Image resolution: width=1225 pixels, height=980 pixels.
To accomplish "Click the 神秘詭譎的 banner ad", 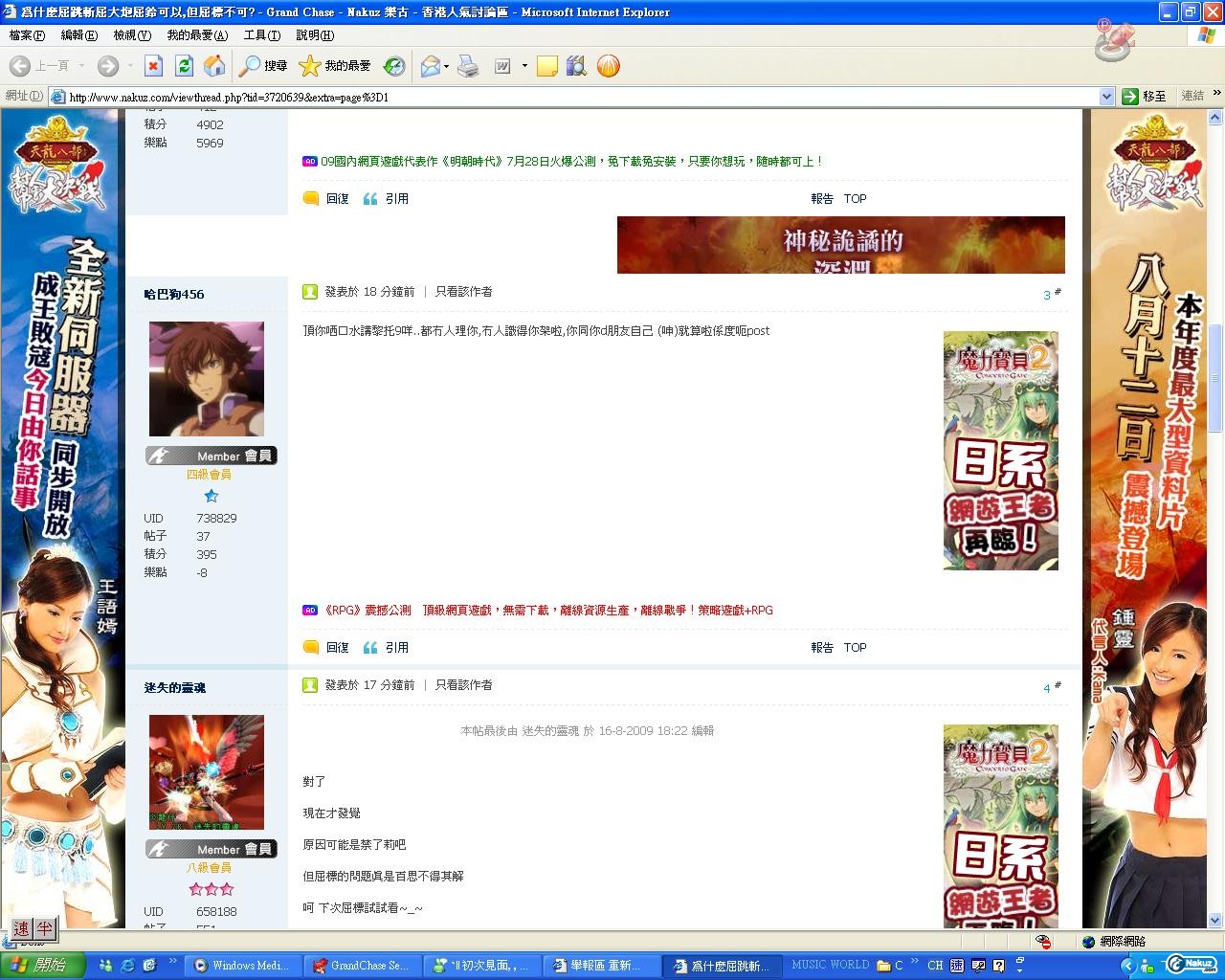I will (841, 245).
